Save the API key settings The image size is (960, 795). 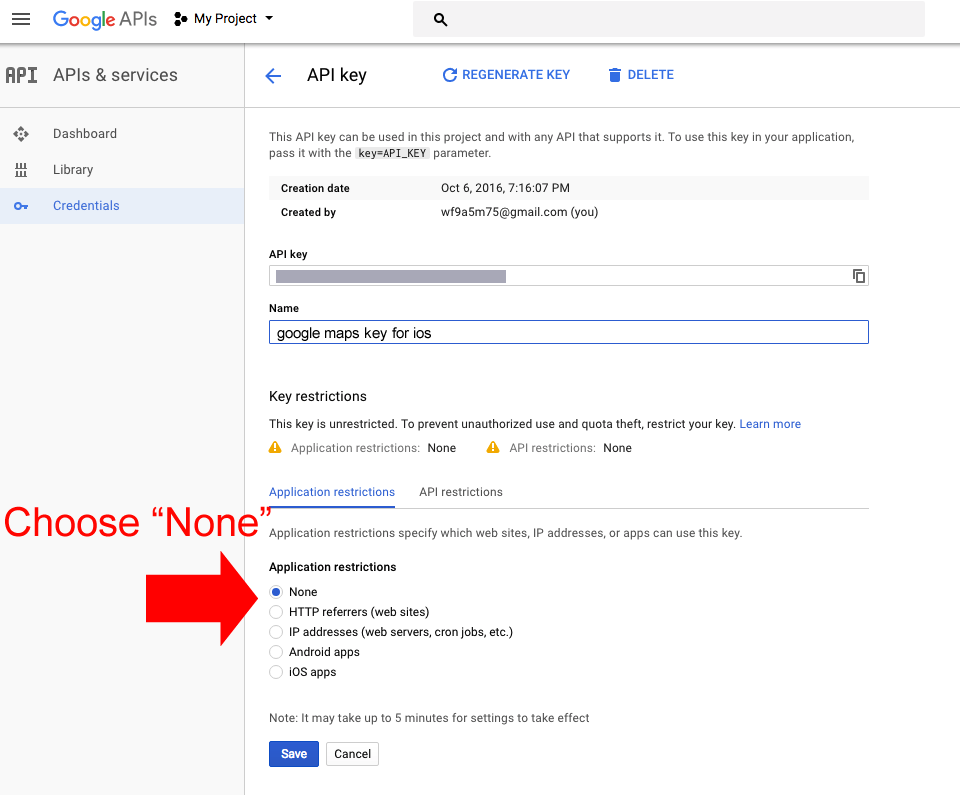(x=294, y=754)
